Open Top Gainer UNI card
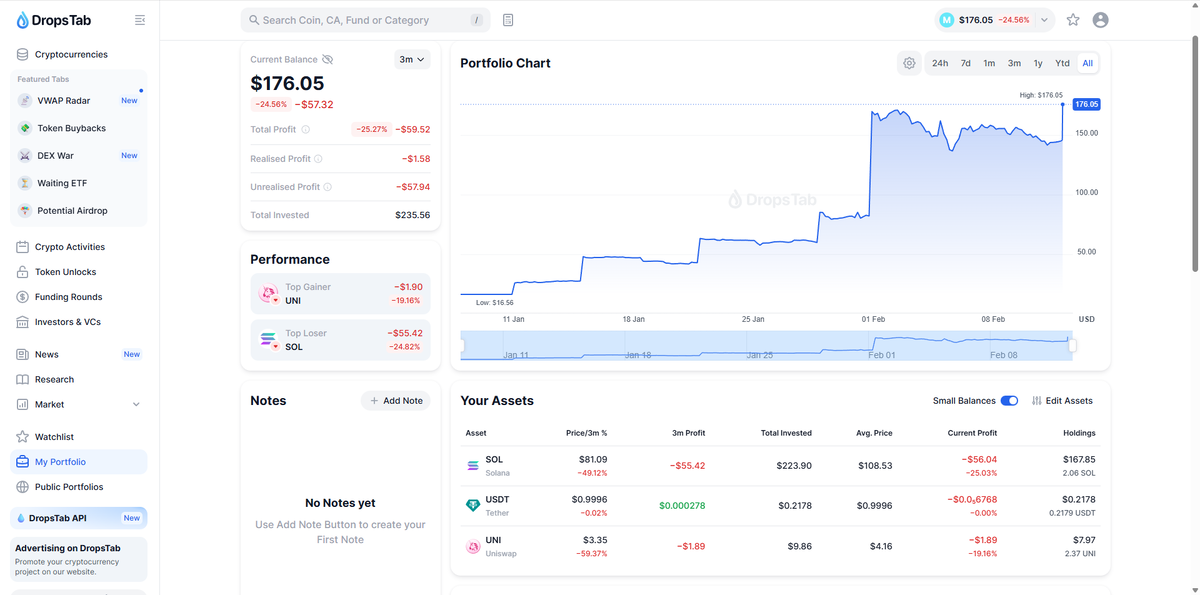The height and width of the screenshot is (595, 1200). click(x=340, y=294)
